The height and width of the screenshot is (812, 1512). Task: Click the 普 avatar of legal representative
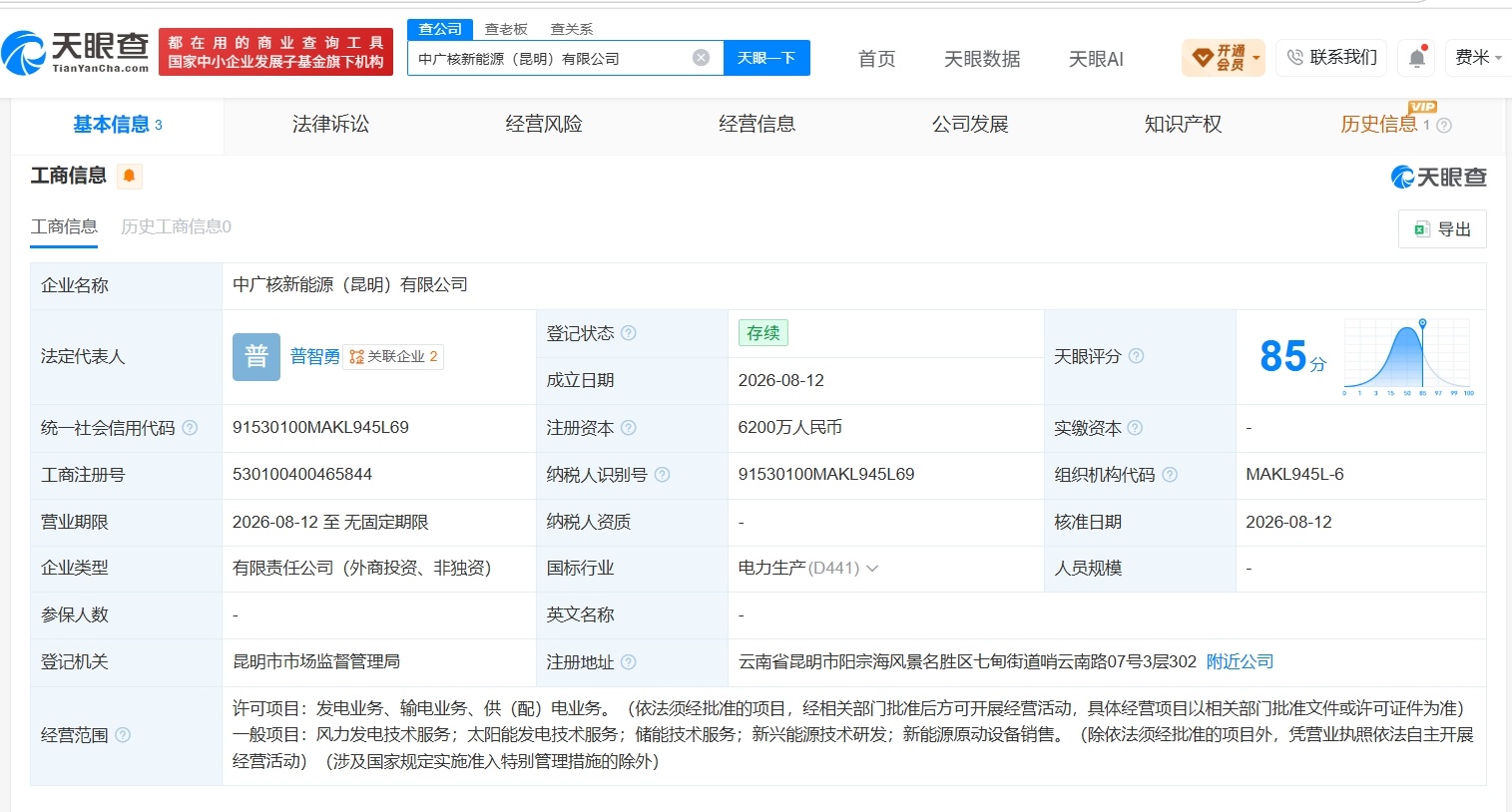pyautogui.click(x=256, y=356)
